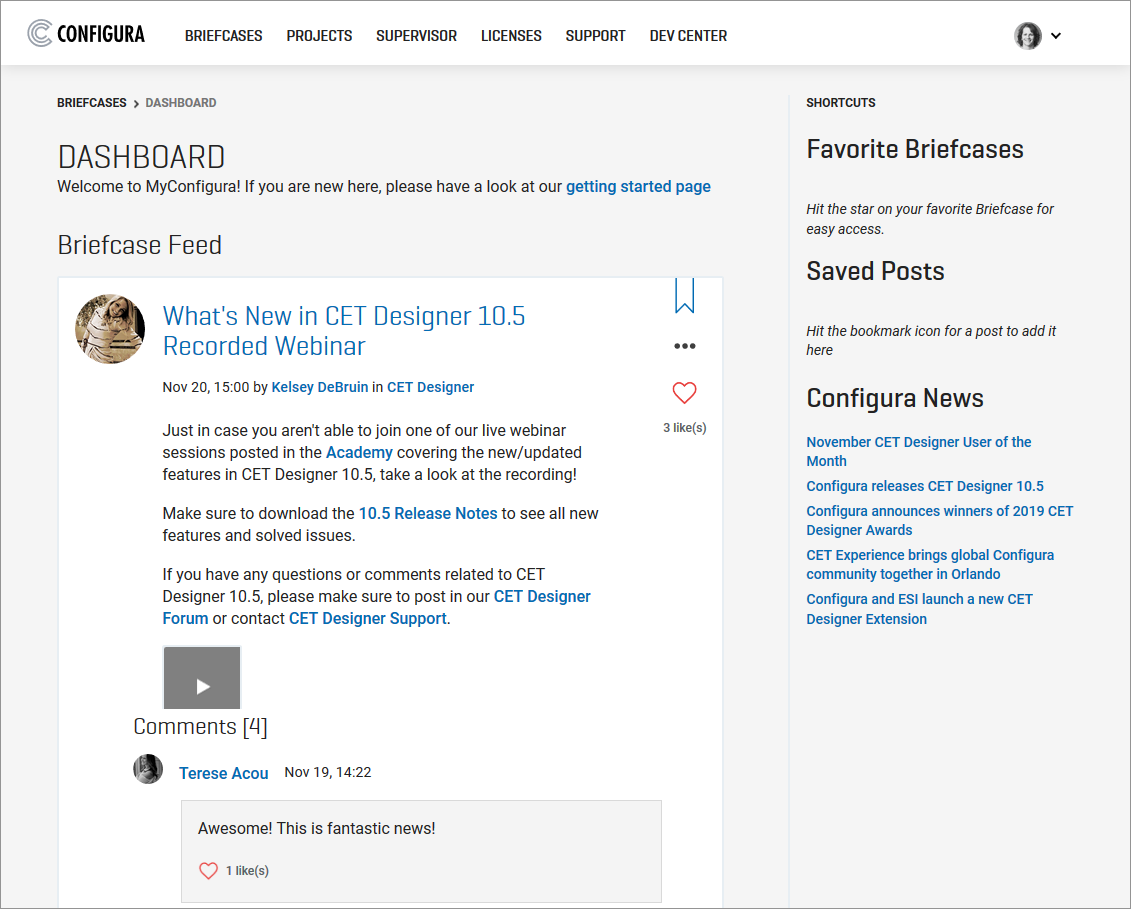Click the Briefcase Feed heading
Viewport: 1131px width, 909px height.
(139, 245)
